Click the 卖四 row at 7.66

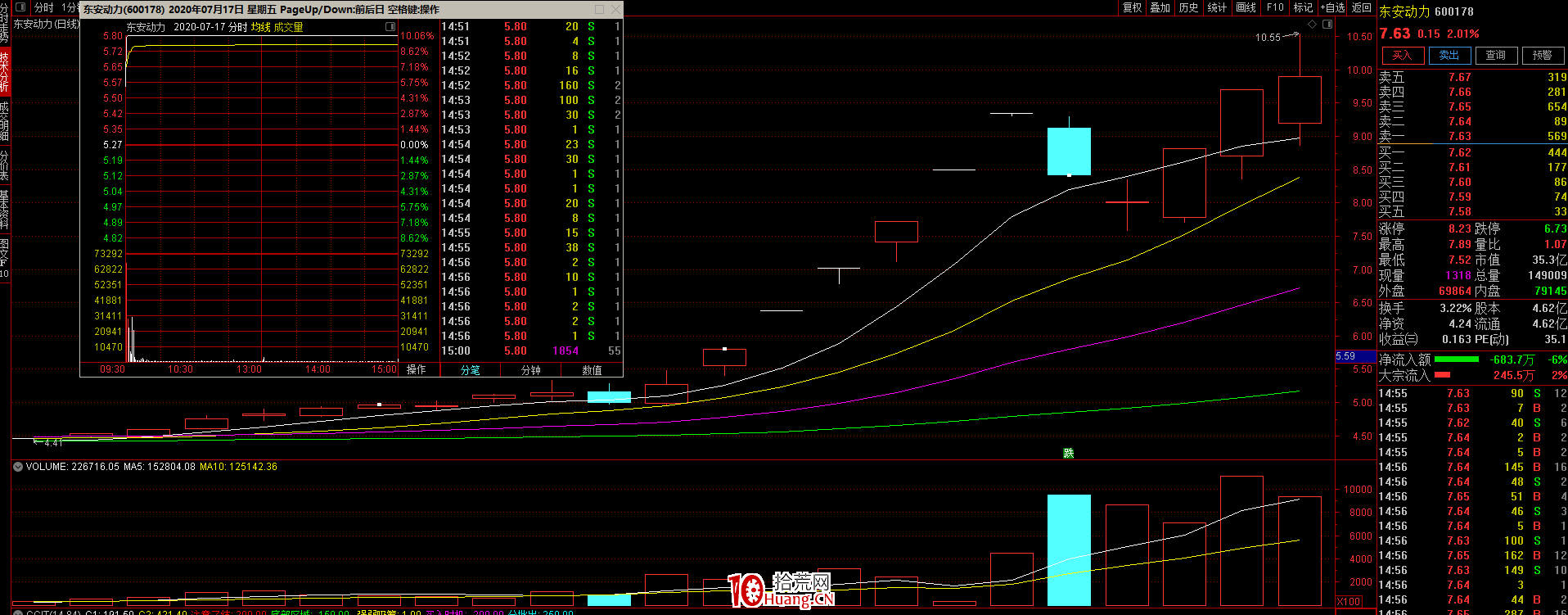pyautogui.click(x=1472, y=93)
